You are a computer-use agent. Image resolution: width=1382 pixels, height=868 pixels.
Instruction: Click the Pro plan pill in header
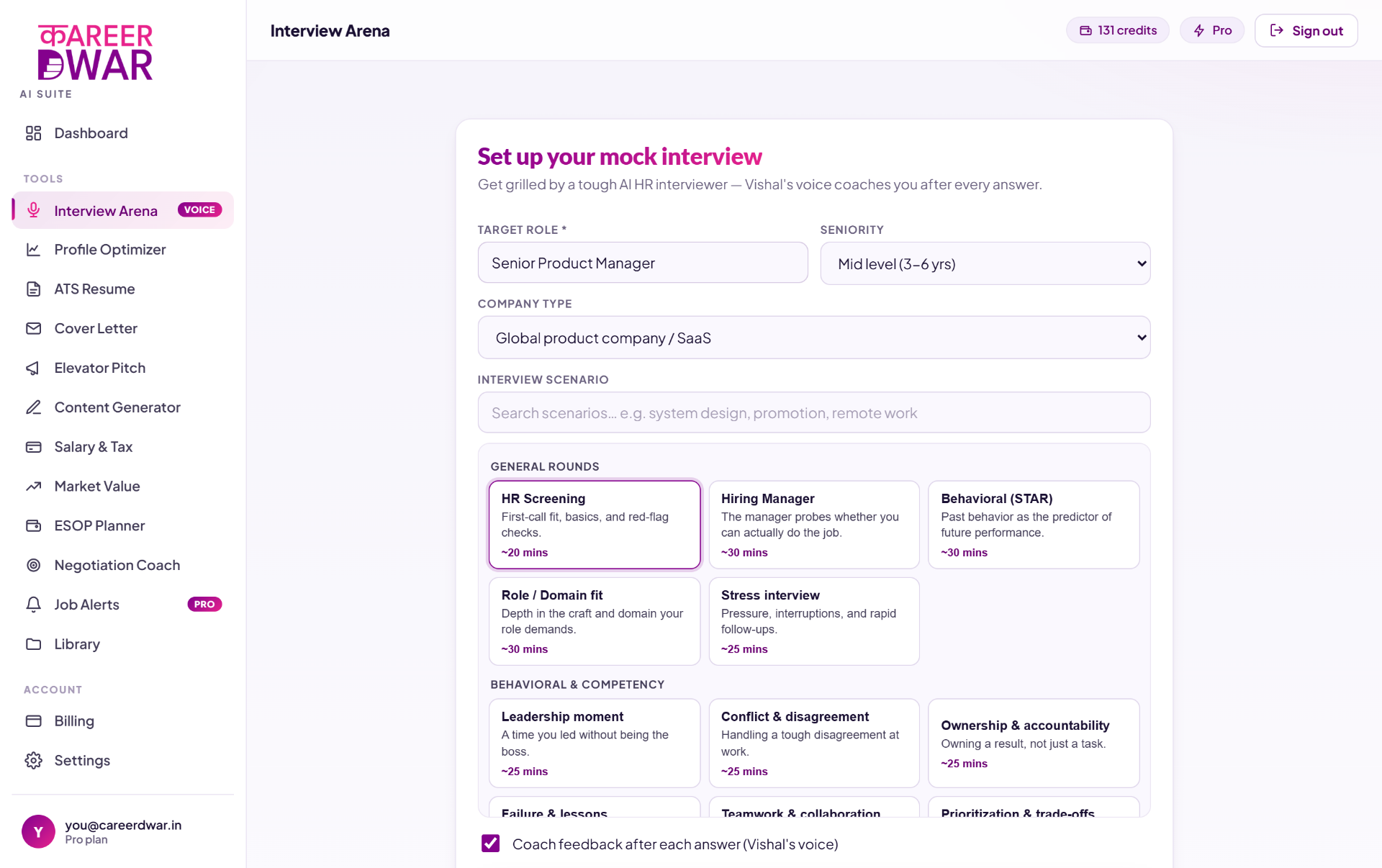click(1212, 30)
